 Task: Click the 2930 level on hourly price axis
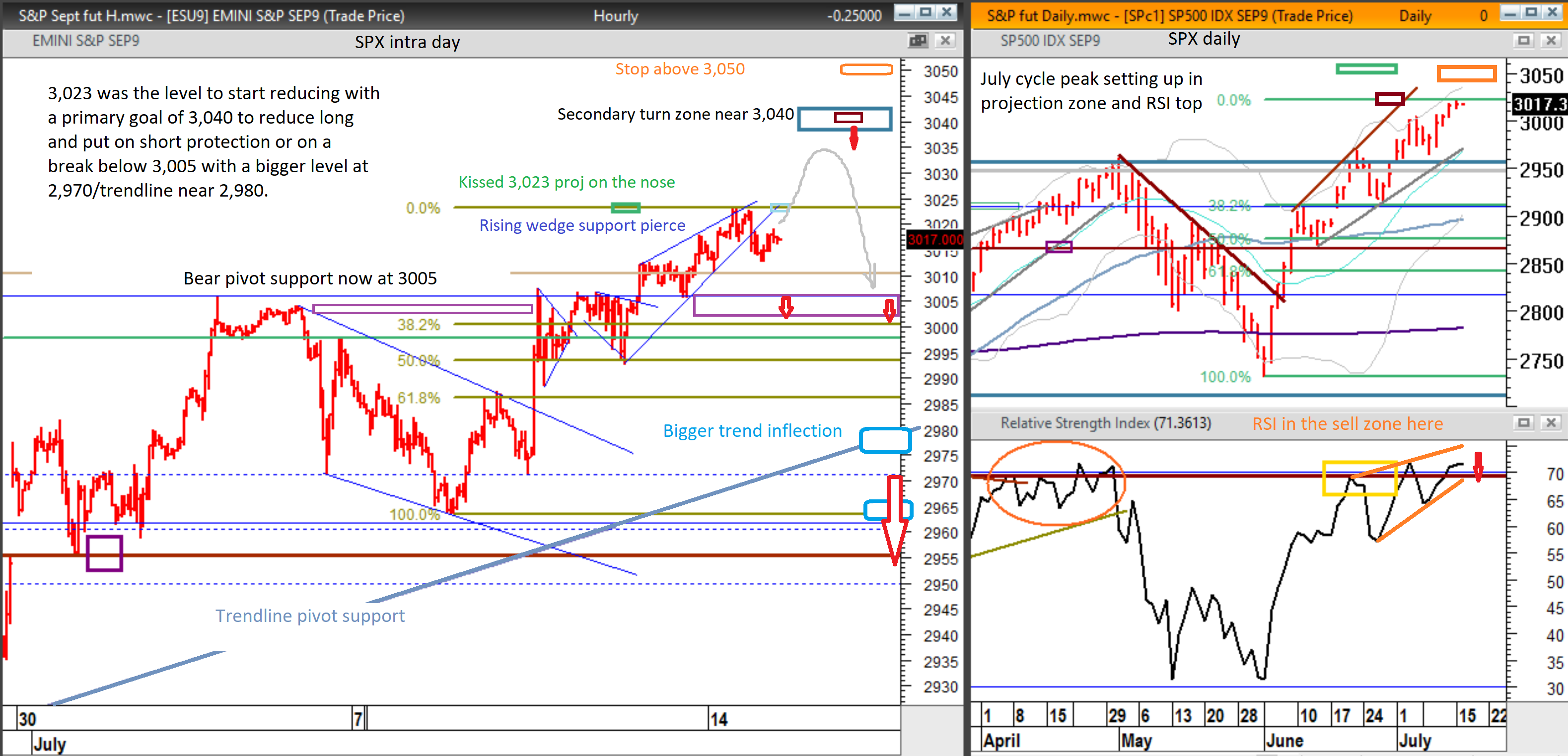pos(940,687)
